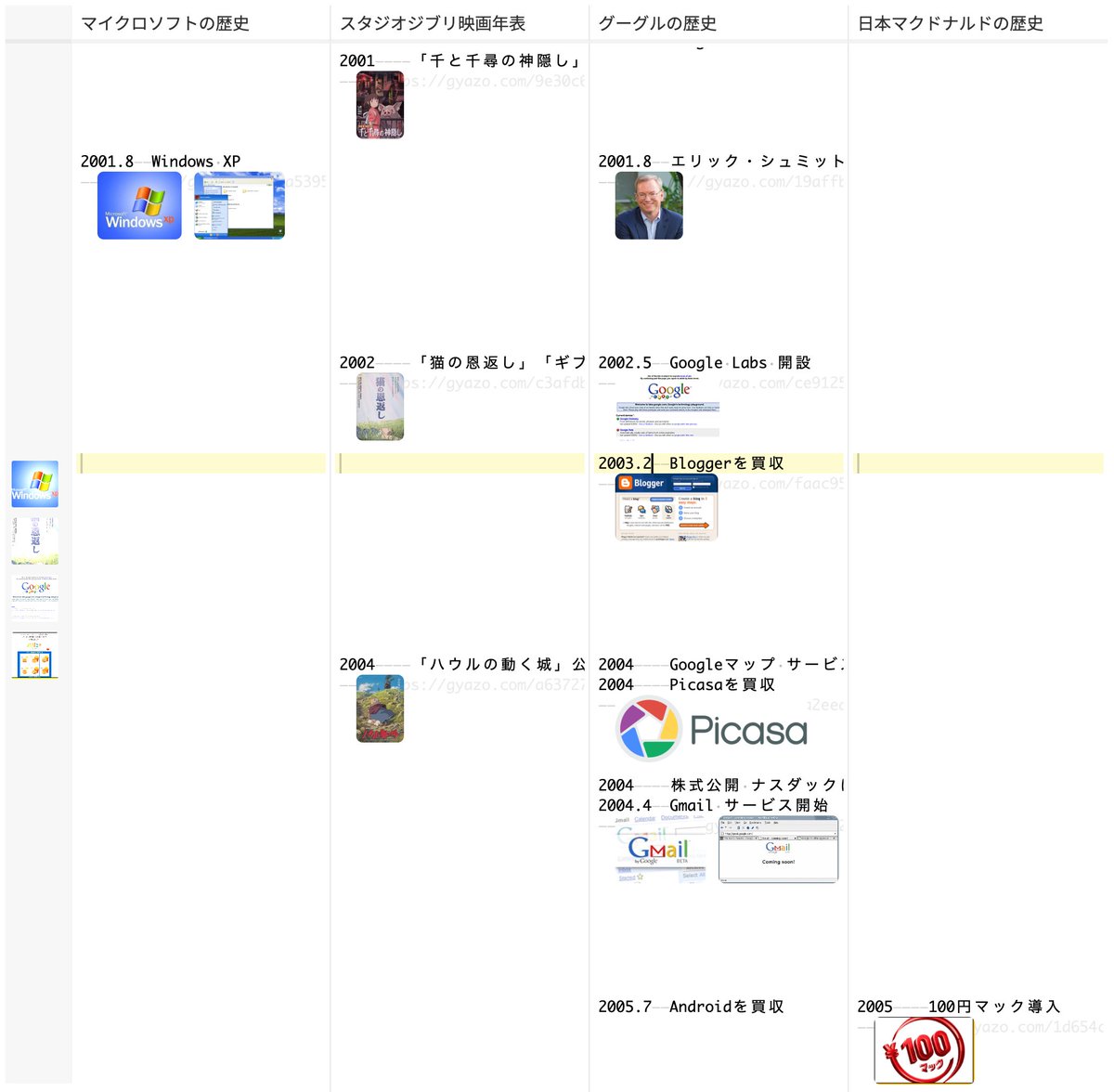This screenshot has height=1092, width=1114.
Task: Click the line "2005.7 Androidを買収"
Action: click(692, 1007)
